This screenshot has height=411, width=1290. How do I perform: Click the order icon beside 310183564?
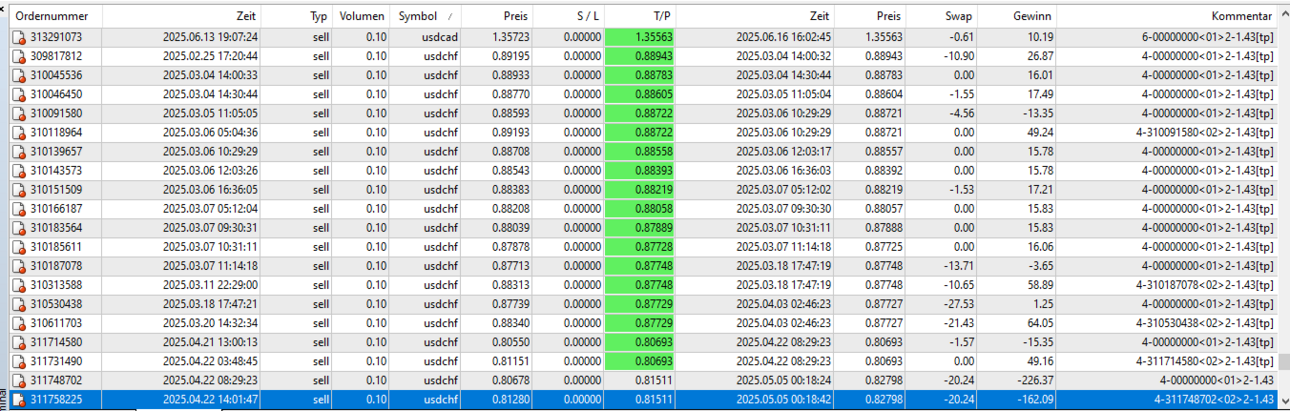coord(19,228)
